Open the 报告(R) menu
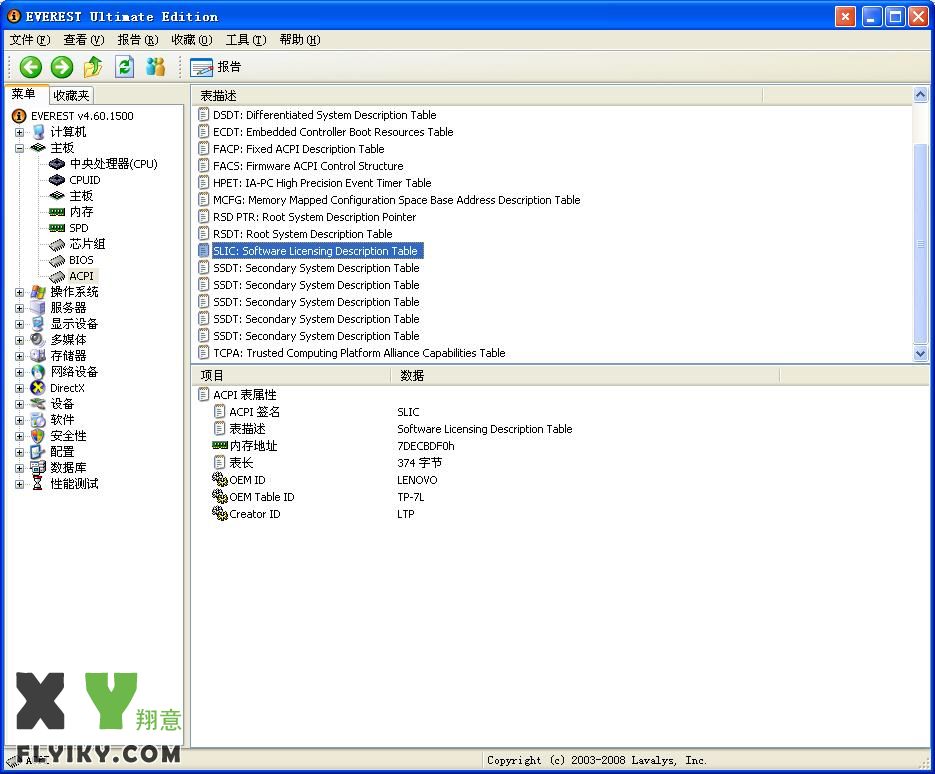This screenshot has width=935, height=774. (138, 40)
